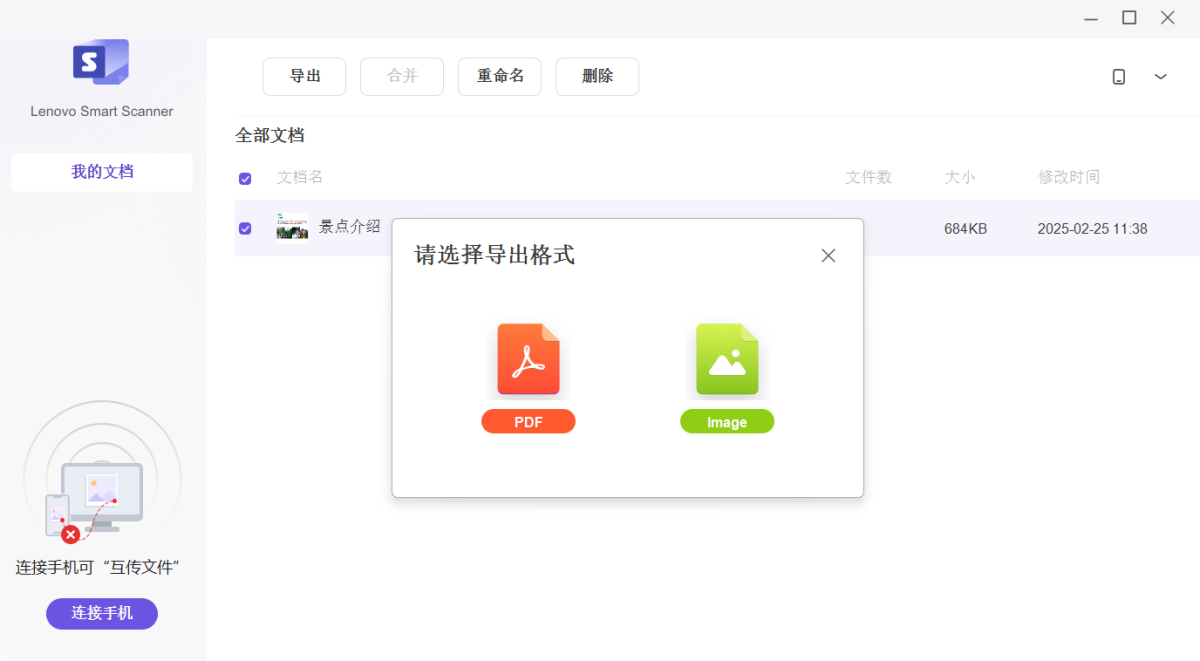Click the phone device icon in top toolbar
The width and height of the screenshot is (1200, 661).
coord(1119,77)
